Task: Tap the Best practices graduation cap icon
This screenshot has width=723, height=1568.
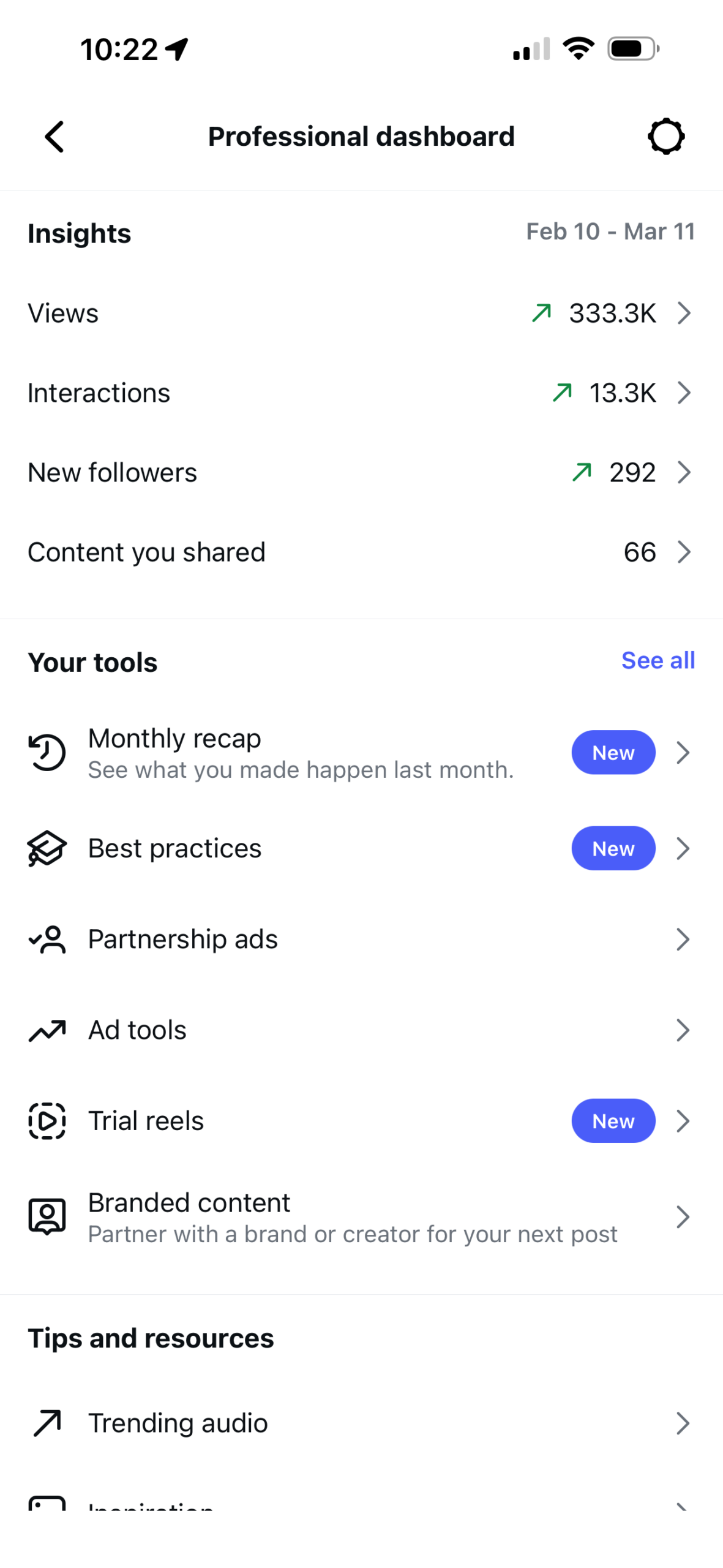Action: click(47, 848)
